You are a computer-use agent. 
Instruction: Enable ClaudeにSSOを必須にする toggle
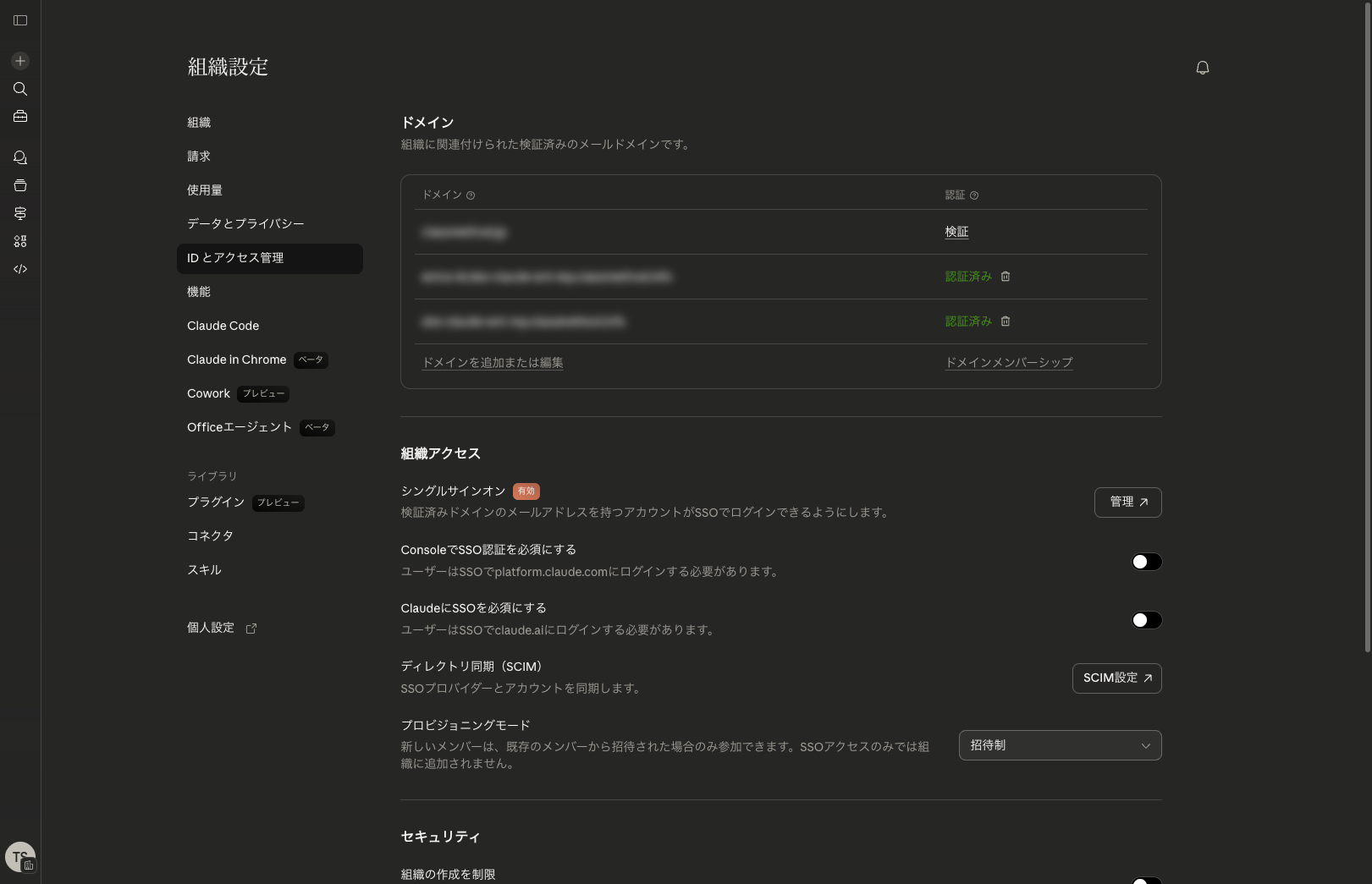tap(1146, 620)
